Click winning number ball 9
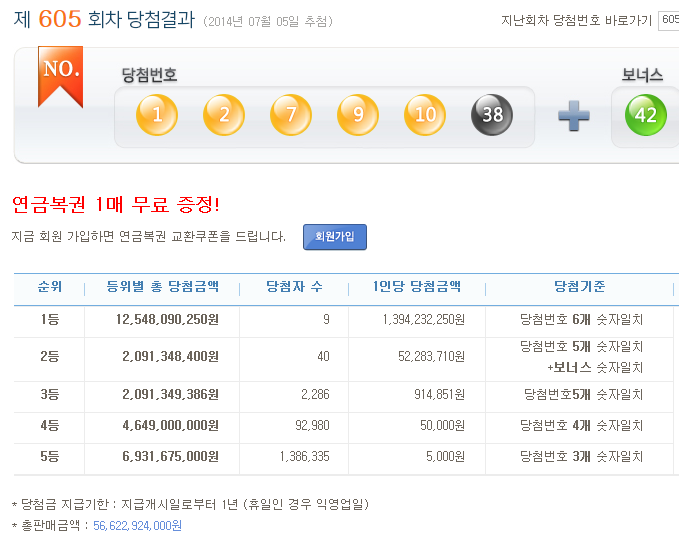 (358, 115)
